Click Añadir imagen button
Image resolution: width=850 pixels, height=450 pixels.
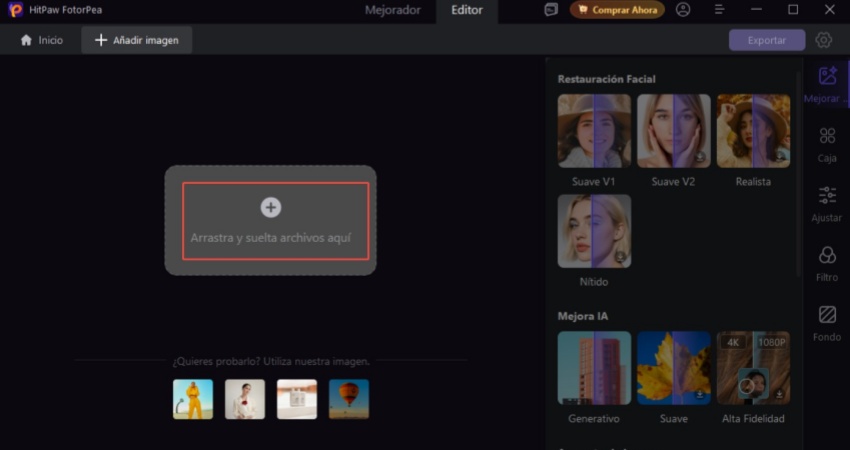pos(137,40)
